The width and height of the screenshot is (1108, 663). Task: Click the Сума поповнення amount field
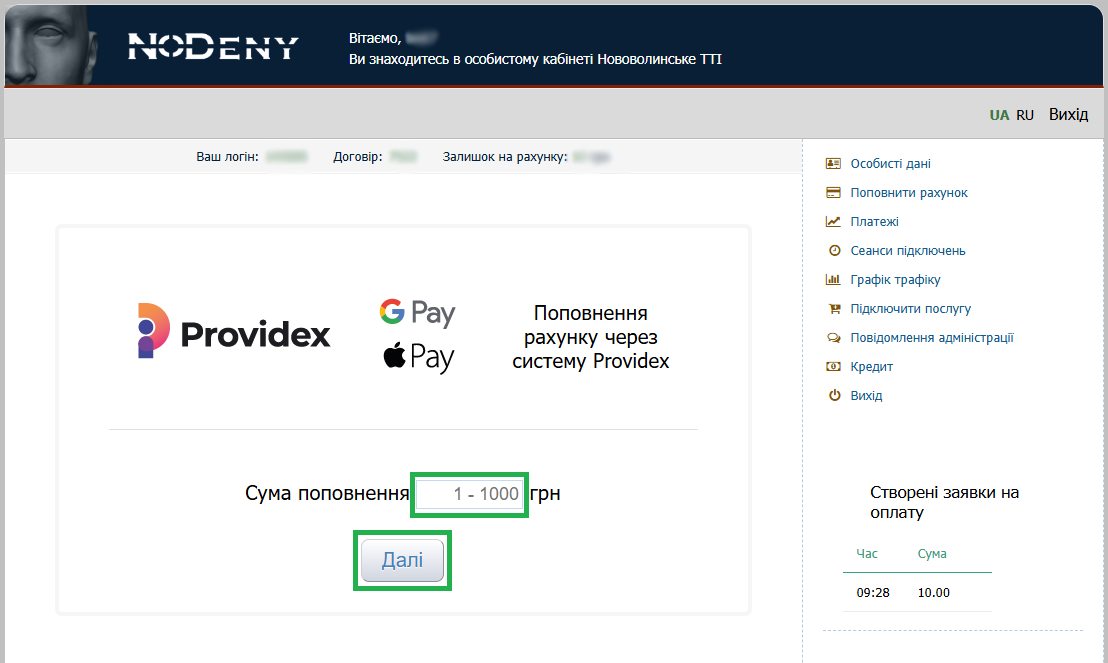click(x=469, y=494)
